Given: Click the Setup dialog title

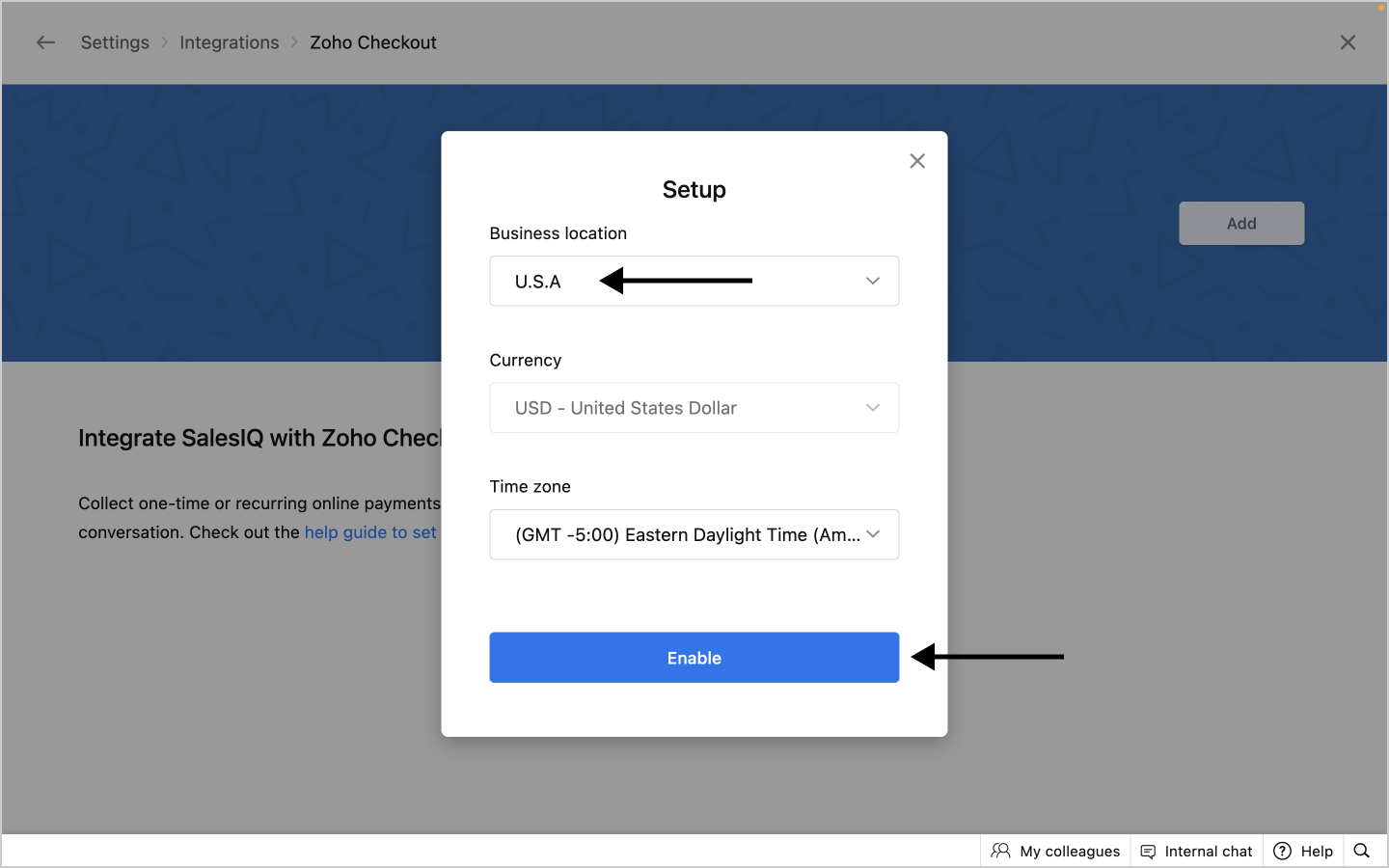Looking at the screenshot, I should 694,190.
